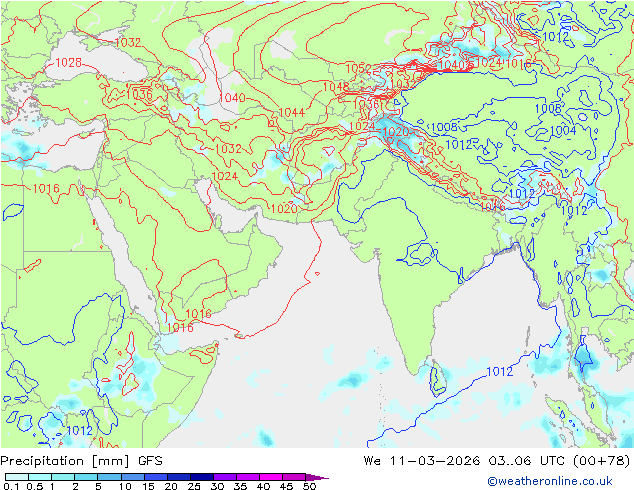This screenshot has height=490, width=634.
Task: Select the 25–30 mm dark blue swatch
Action: (201, 477)
